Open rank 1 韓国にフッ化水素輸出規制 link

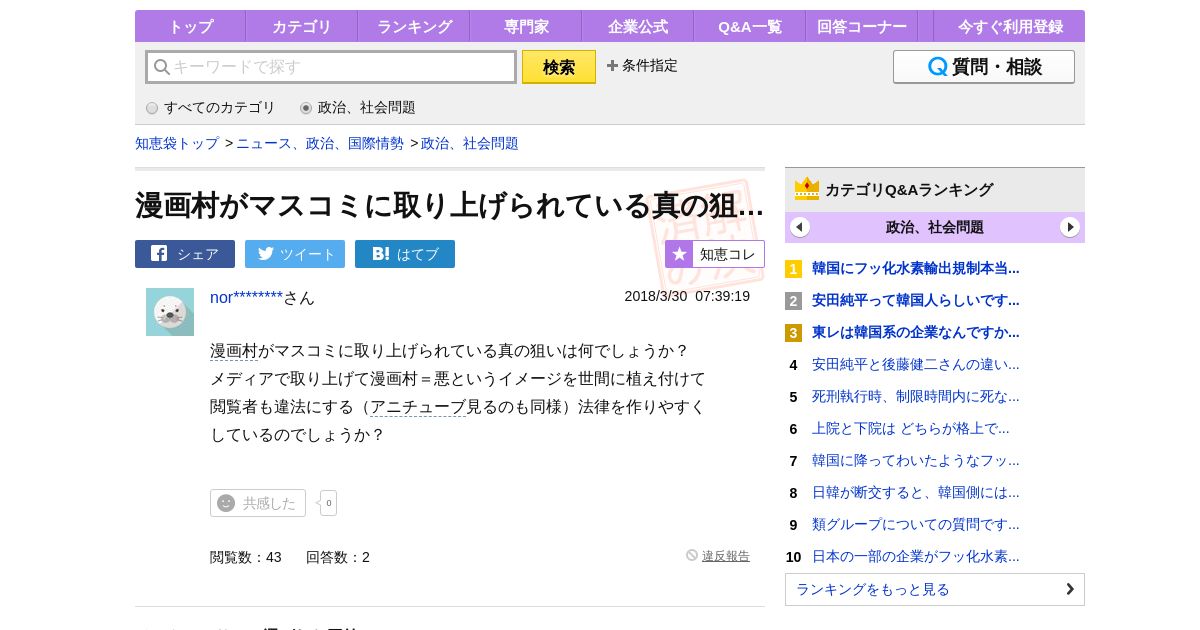916,268
